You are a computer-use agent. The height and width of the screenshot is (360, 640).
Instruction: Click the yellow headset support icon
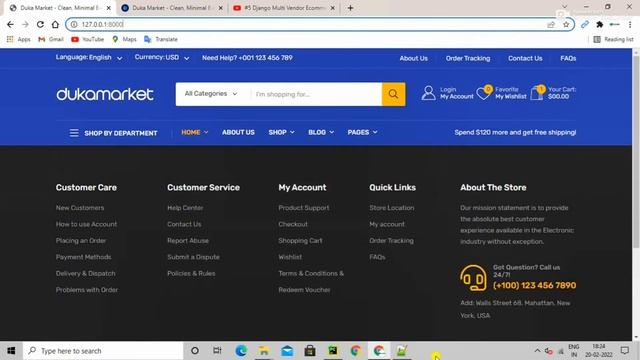[x=473, y=278]
